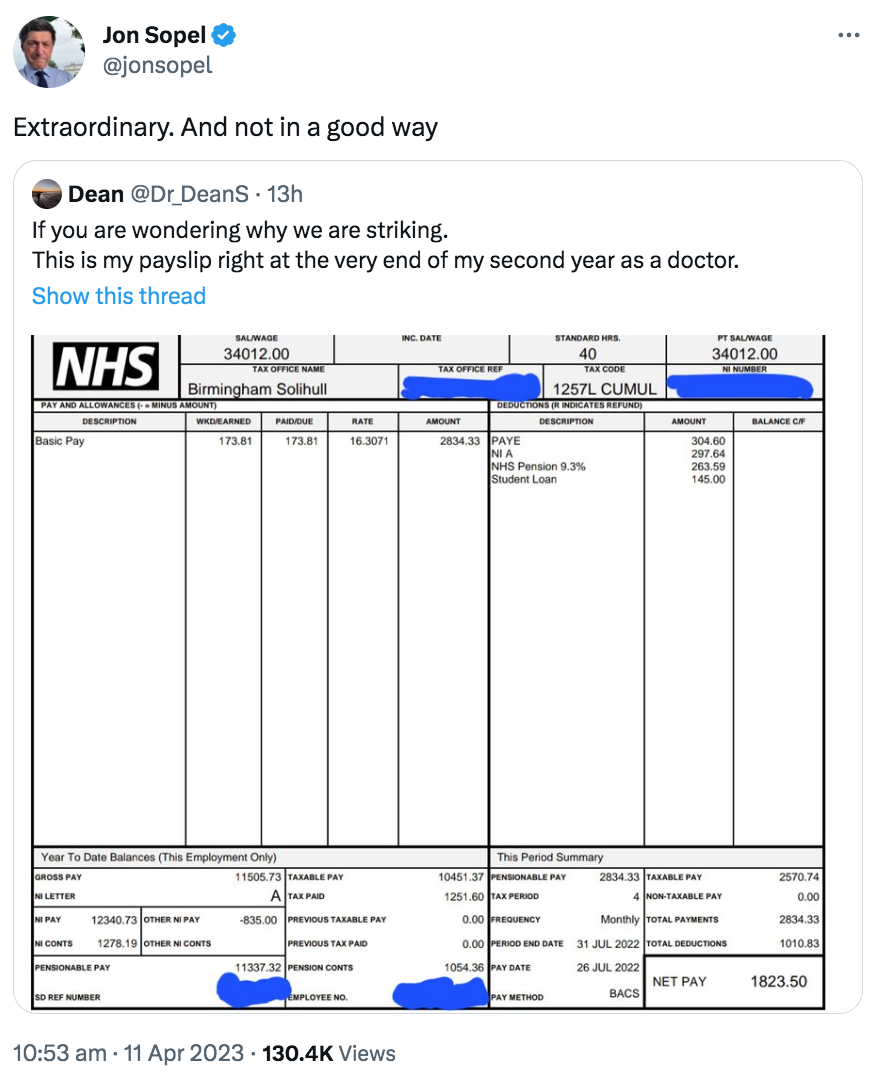This screenshot has height=1092, width=886.
Task: Click the 'Extraordinary' tweet text
Action: (x=224, y=128)
